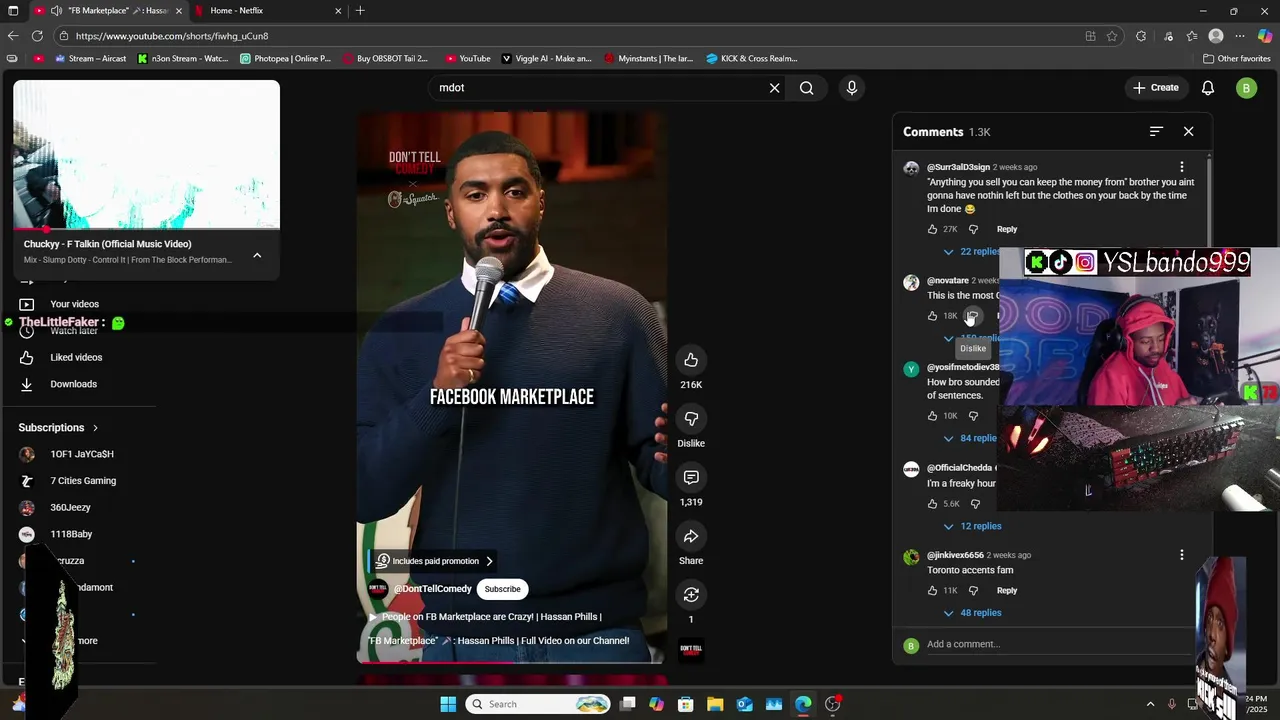Dislike novatare's comment

coord(973,316)
